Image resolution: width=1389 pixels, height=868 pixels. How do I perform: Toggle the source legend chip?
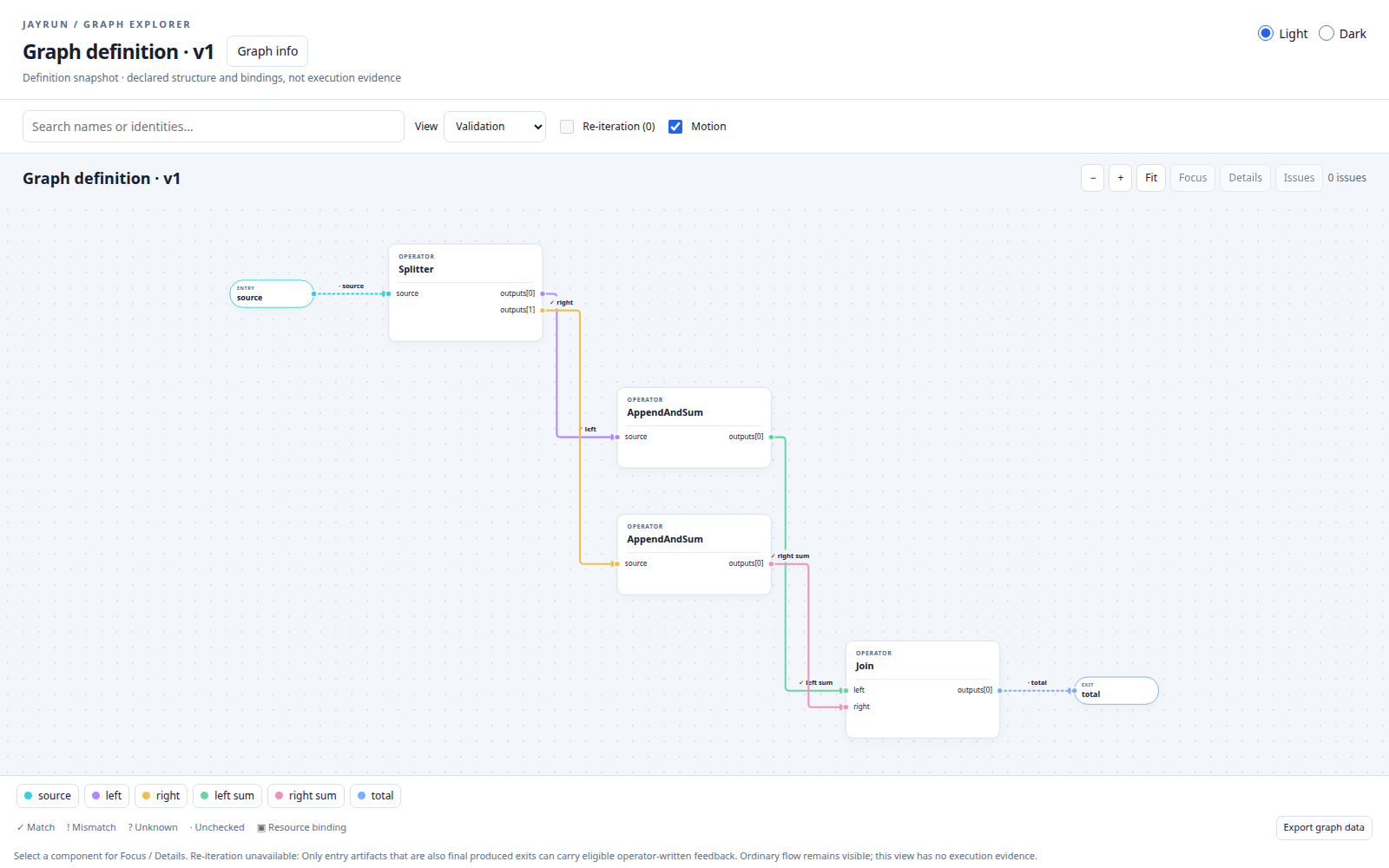(x=48, y=796)
